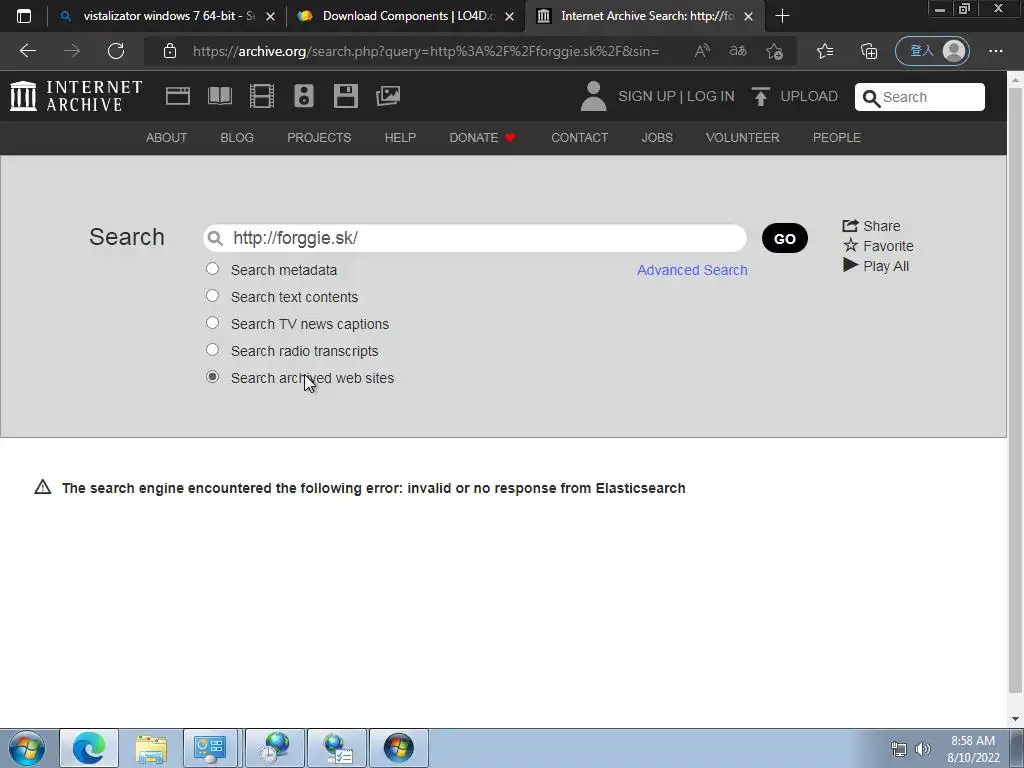Open the Video film strip icon
The width and height of the screenshot is (1024, 768).
click(x=262, y=96)
